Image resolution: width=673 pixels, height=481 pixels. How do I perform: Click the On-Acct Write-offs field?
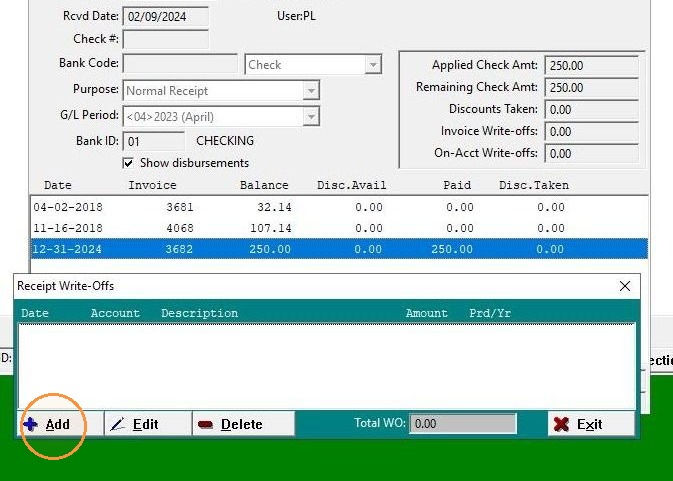[x=591, y=153]
